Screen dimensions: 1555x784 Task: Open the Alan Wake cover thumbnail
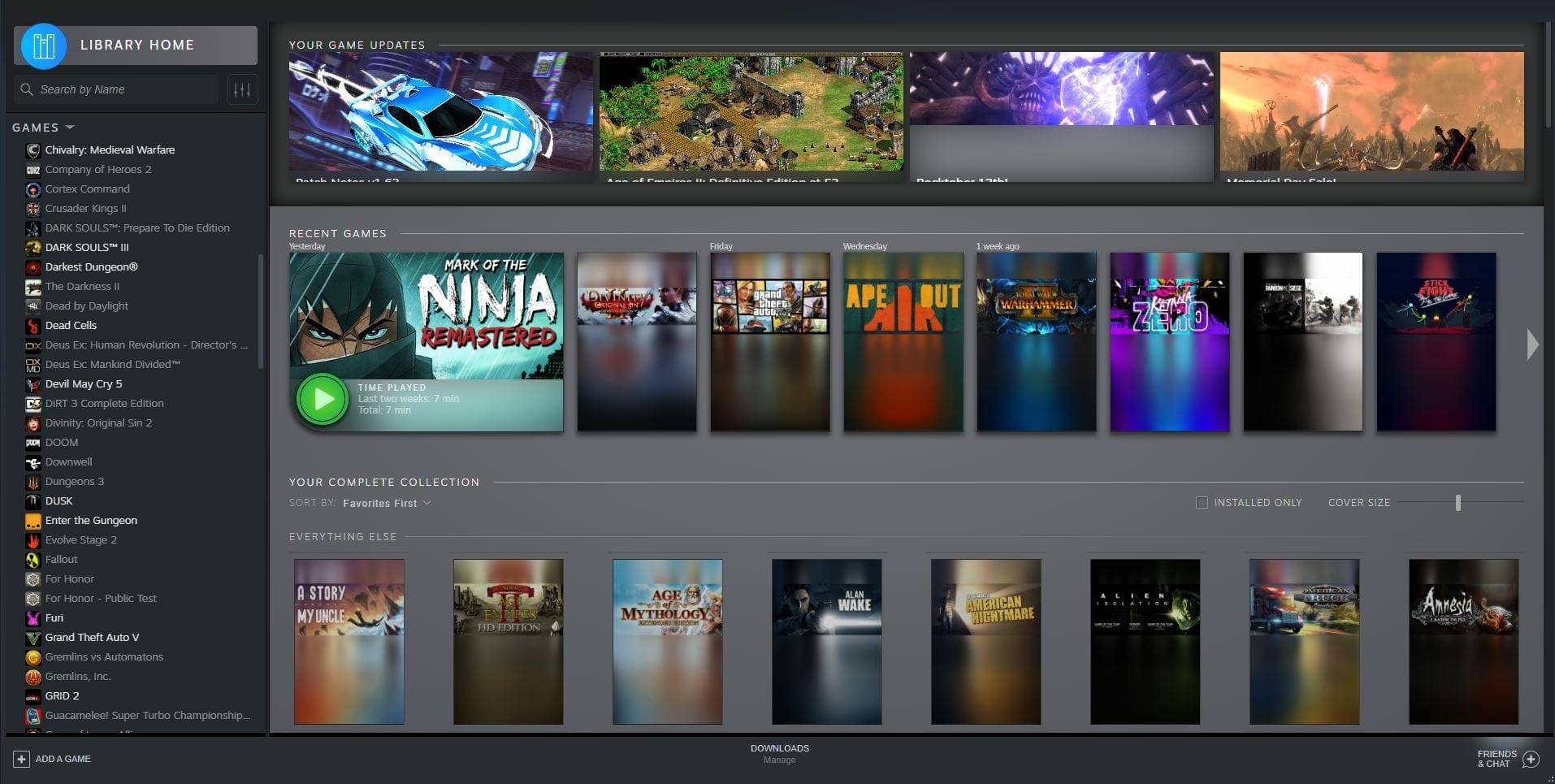[826, 641]
